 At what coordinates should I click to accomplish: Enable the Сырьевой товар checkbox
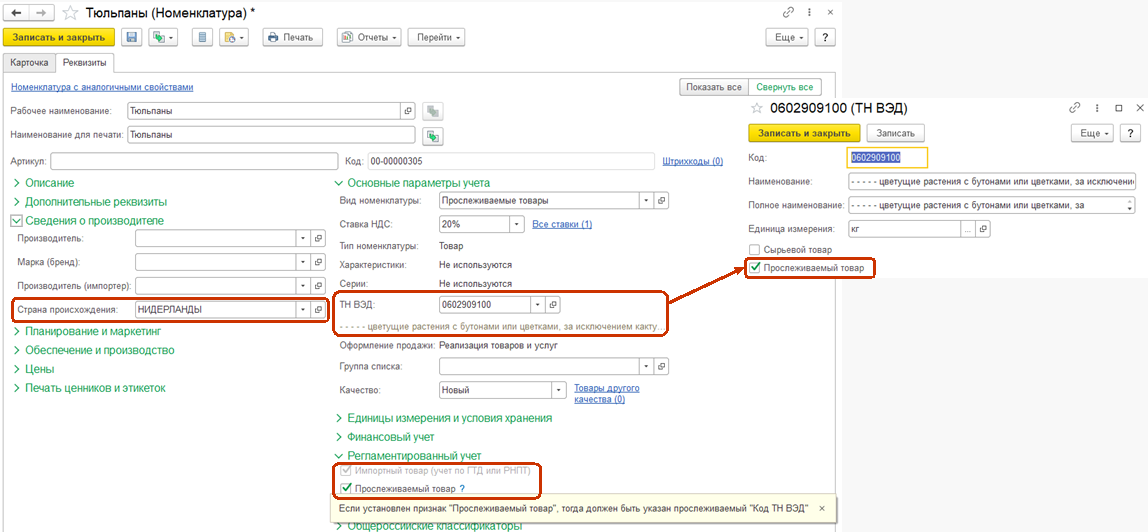(x=755, y=249)
